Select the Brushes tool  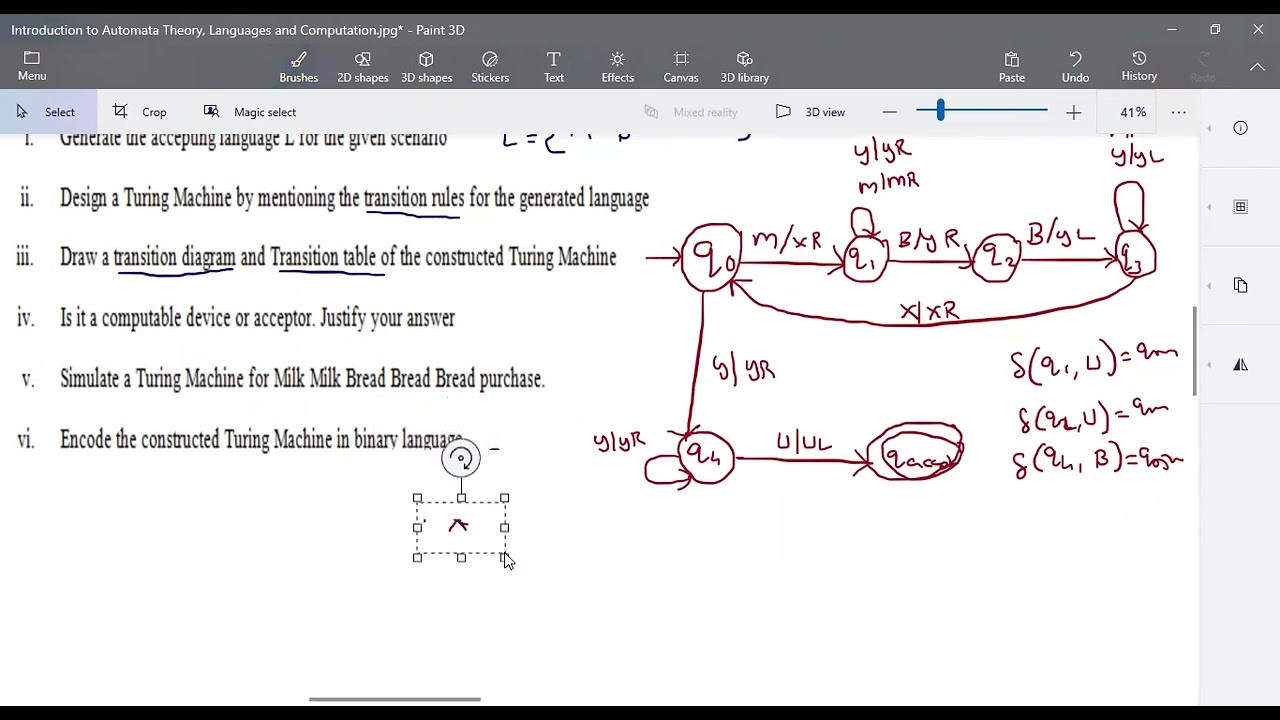(x=298, y=67)
